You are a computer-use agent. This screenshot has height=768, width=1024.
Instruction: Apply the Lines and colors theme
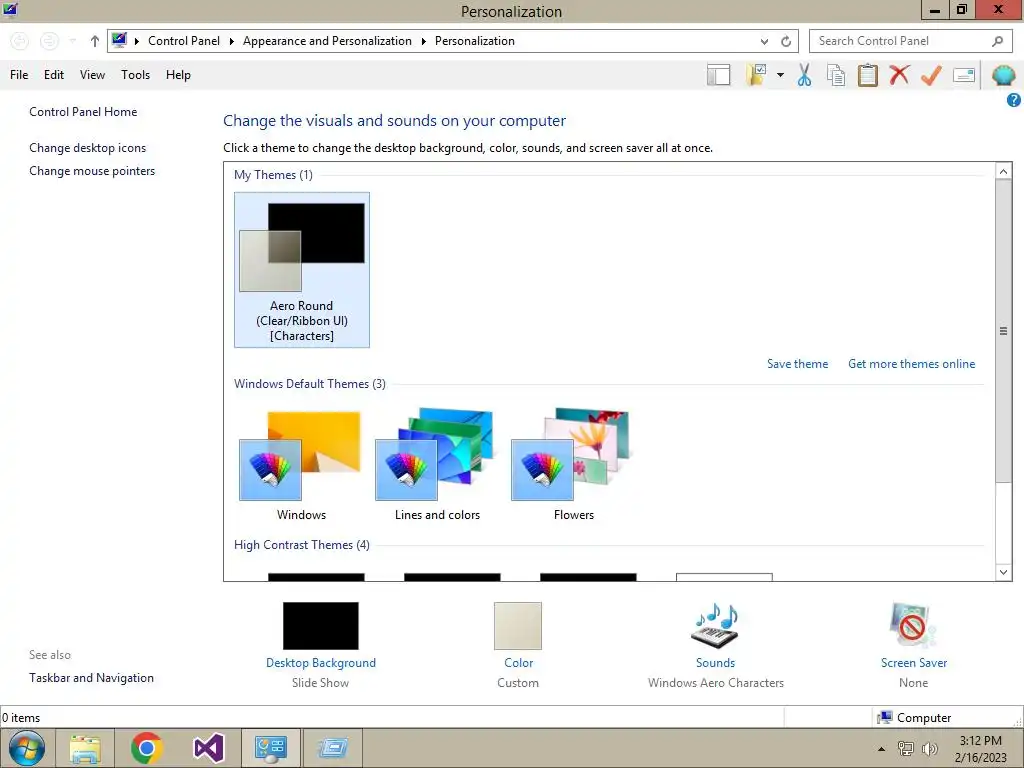437,464
